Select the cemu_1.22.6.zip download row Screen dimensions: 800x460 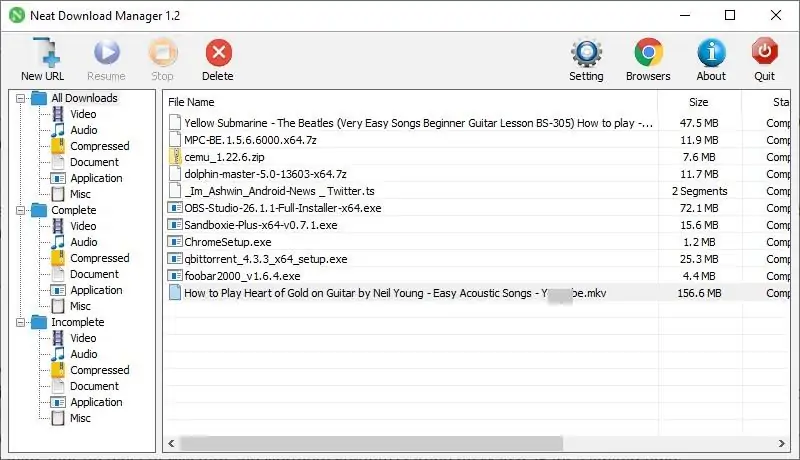tap(477, 157)
